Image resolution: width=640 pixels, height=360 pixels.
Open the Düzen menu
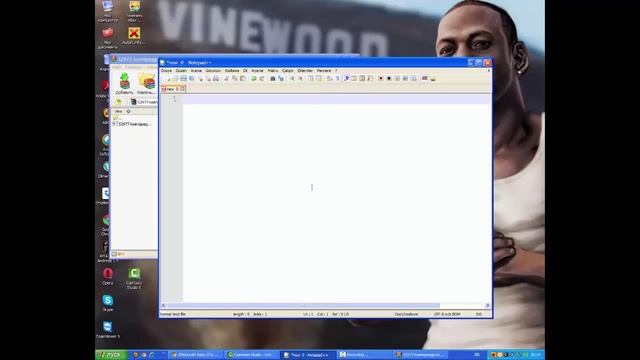(x=181, y=71)
